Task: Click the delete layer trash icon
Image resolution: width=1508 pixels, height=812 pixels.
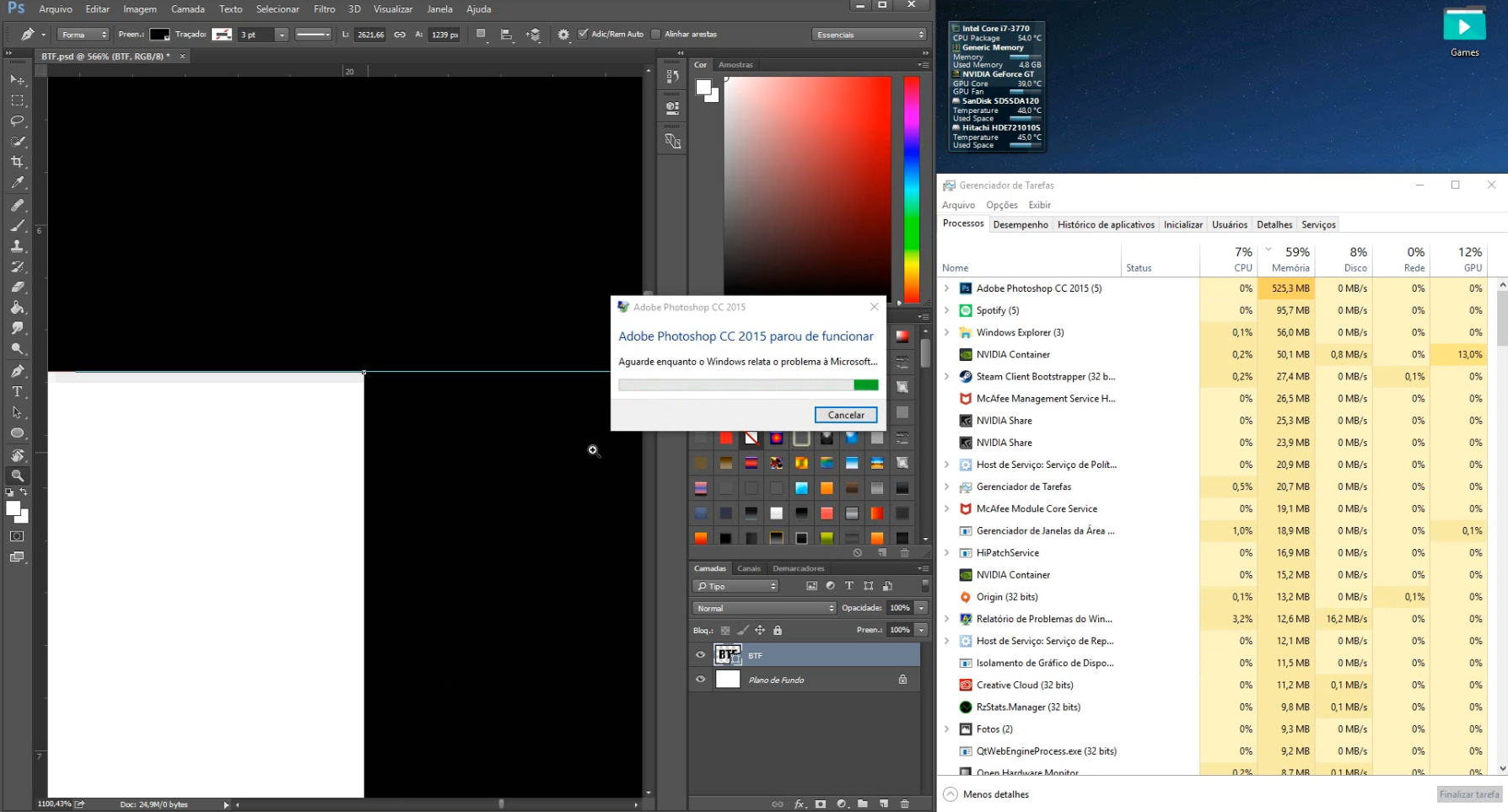Action: click(905, 804)
